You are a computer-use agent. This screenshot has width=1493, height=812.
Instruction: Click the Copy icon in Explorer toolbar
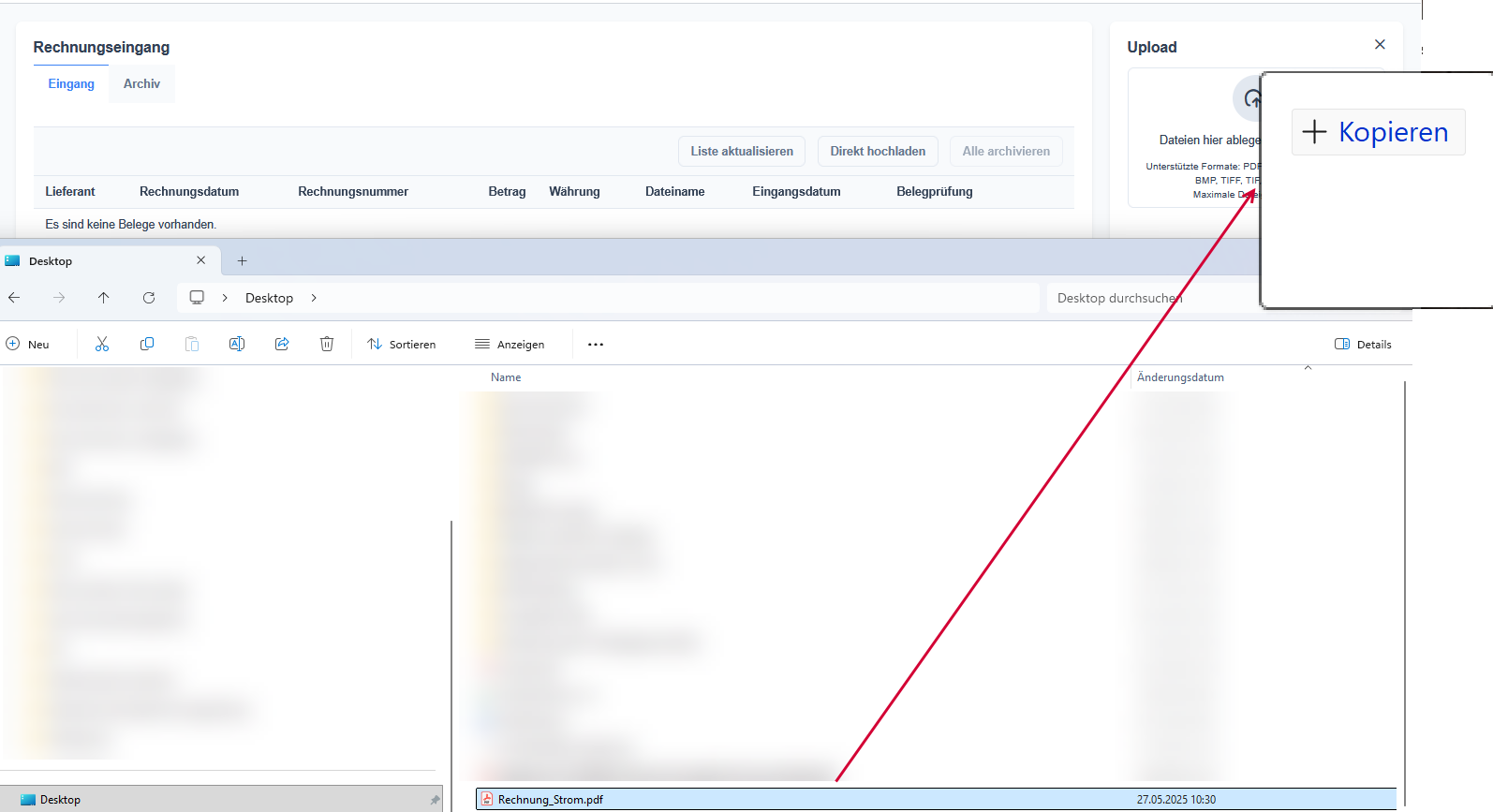point(147,345)
